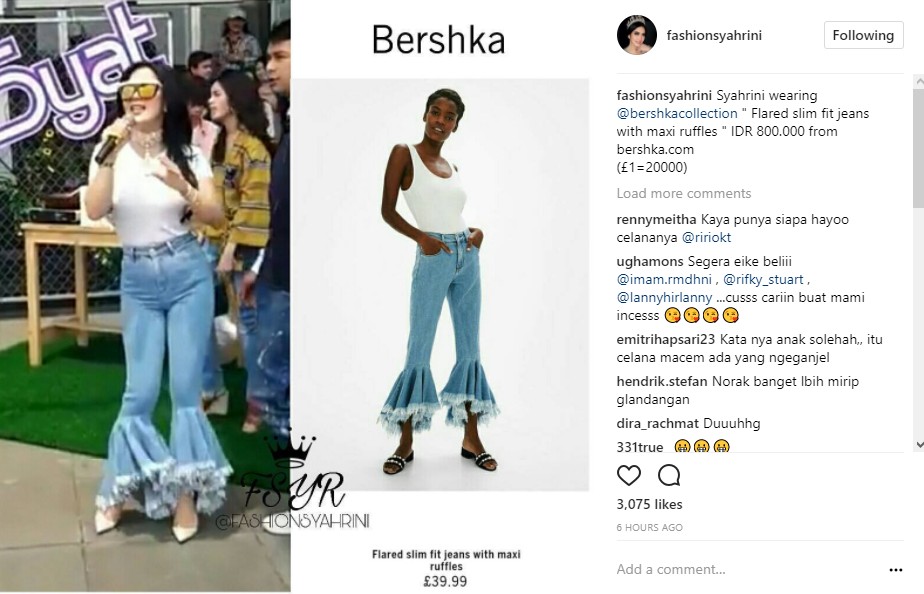The height and width of the screenshot is (594, 924).
Task: Open the @ririokt mention
Action: click(706, 237)
